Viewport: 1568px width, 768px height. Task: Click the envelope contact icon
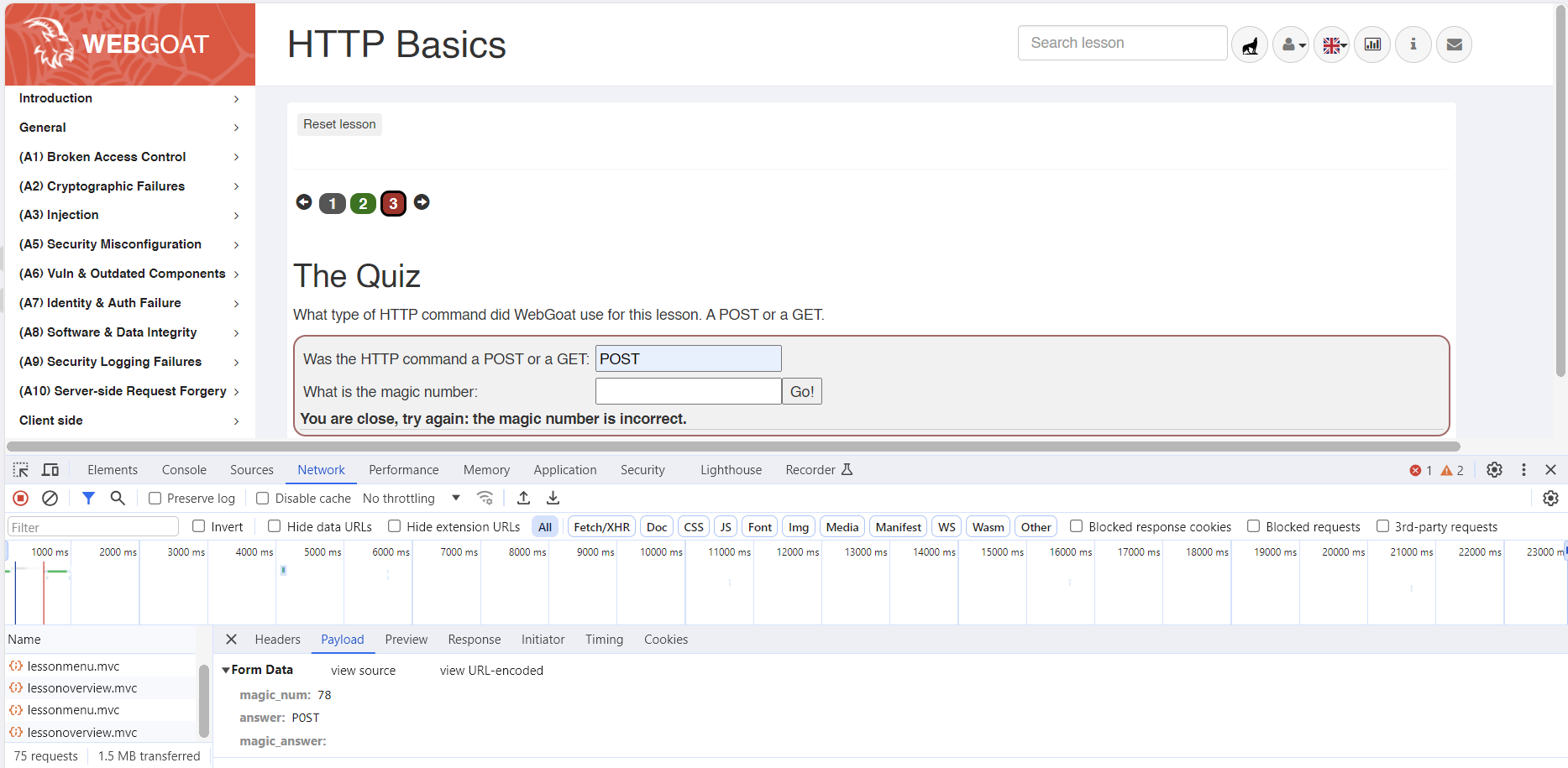pos(1454,44)
